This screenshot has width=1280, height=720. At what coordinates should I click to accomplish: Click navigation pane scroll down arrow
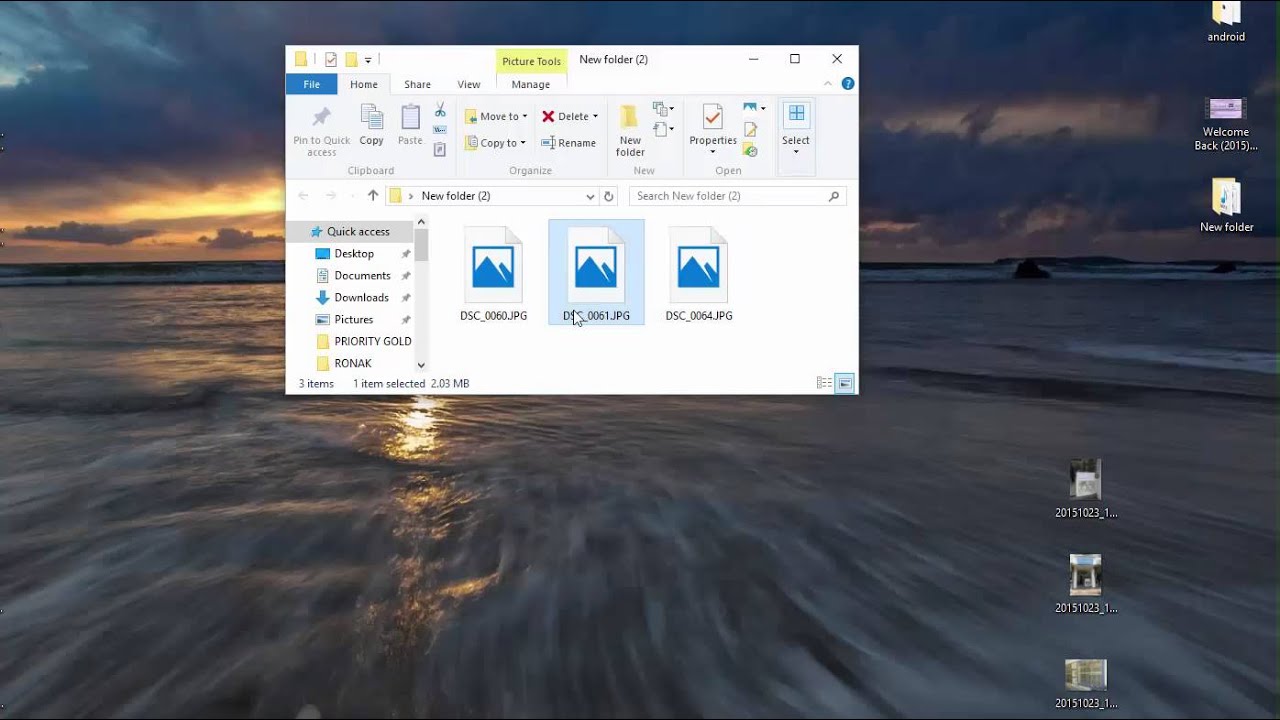click(421, 365)
